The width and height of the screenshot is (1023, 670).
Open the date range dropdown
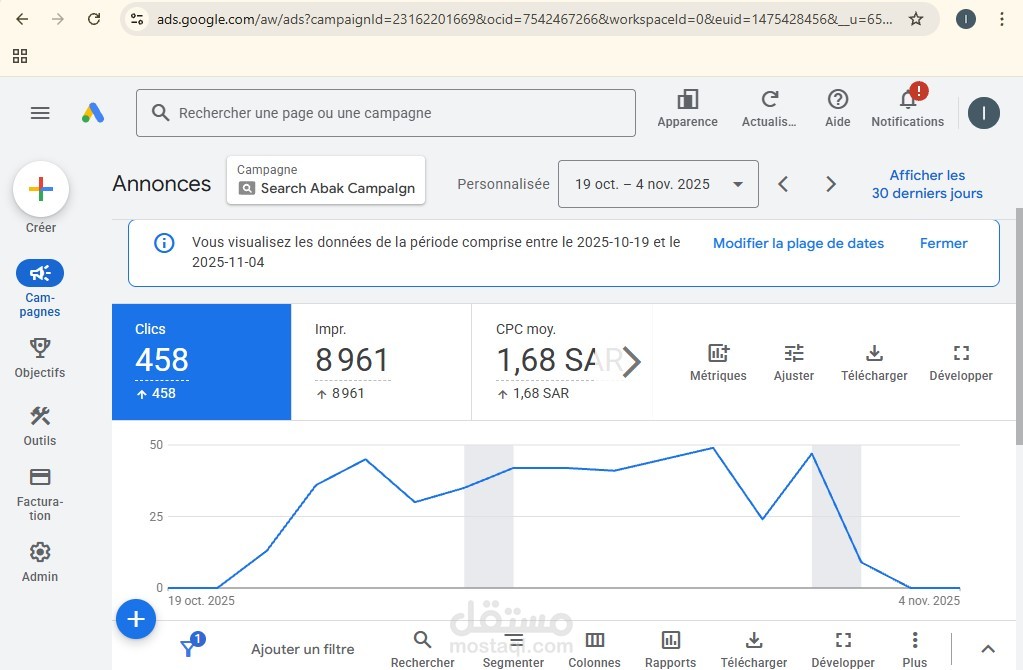(658, 184)
